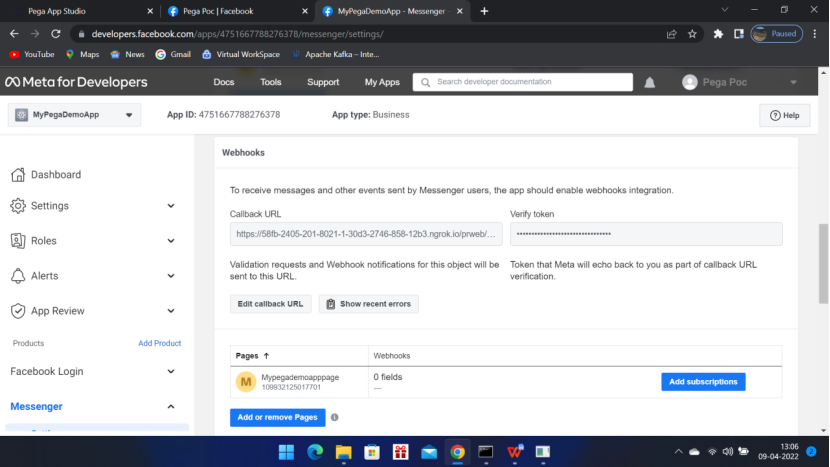Open Windows Start menu

tap(286, 452)
